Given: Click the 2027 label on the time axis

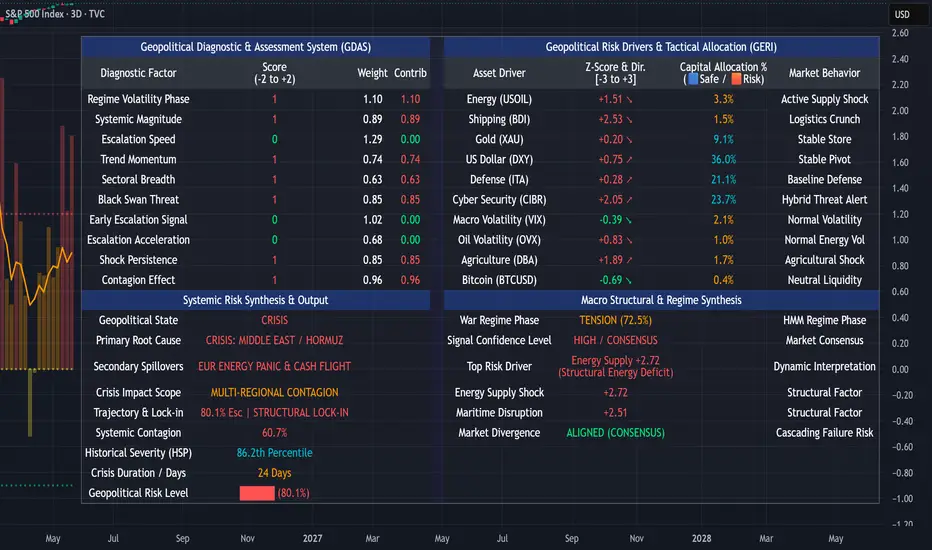Looking at the screenshot, I should click(313, 538).
